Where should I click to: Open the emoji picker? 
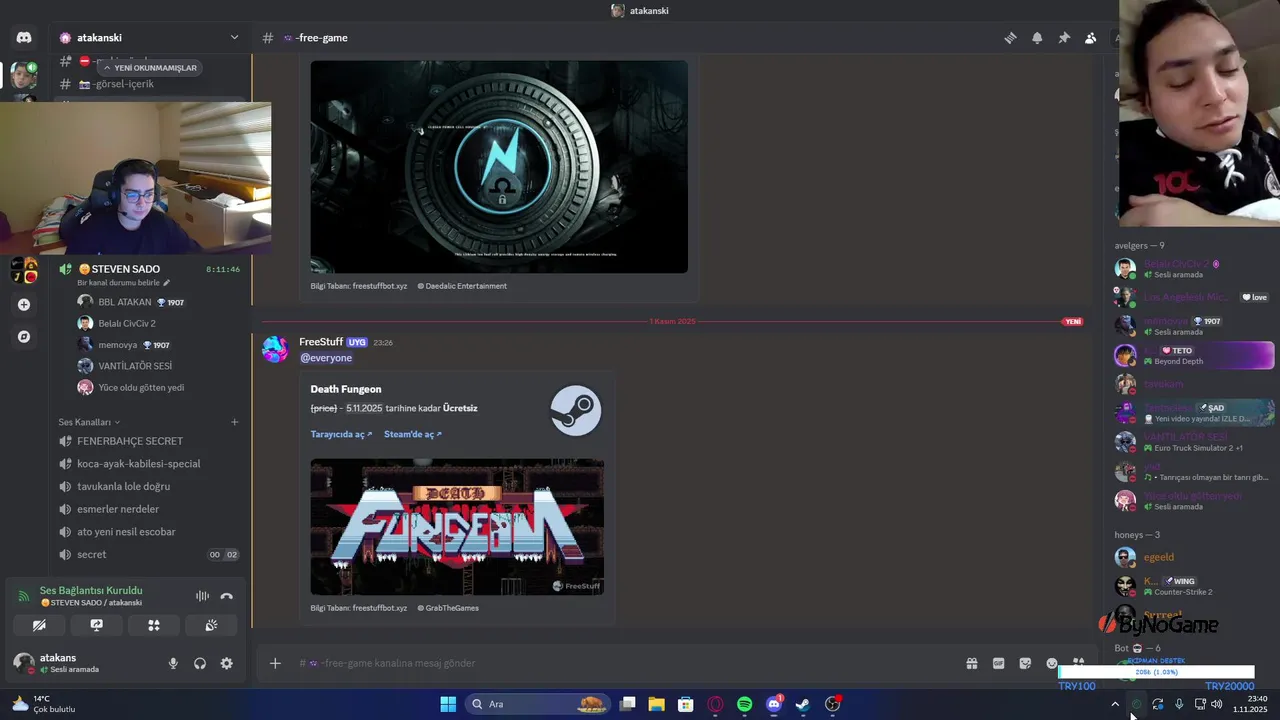coord(1052,663)
